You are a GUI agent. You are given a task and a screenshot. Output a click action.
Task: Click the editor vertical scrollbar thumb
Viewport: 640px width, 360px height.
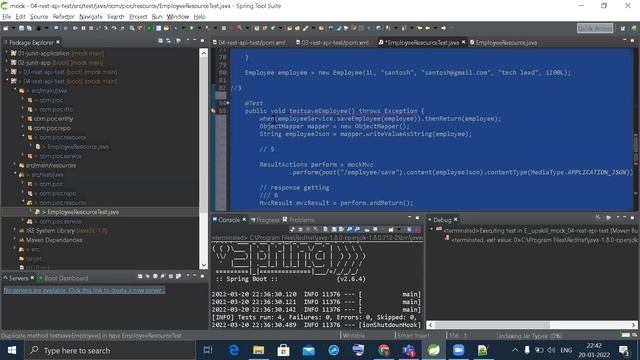(x=636, y=149)
